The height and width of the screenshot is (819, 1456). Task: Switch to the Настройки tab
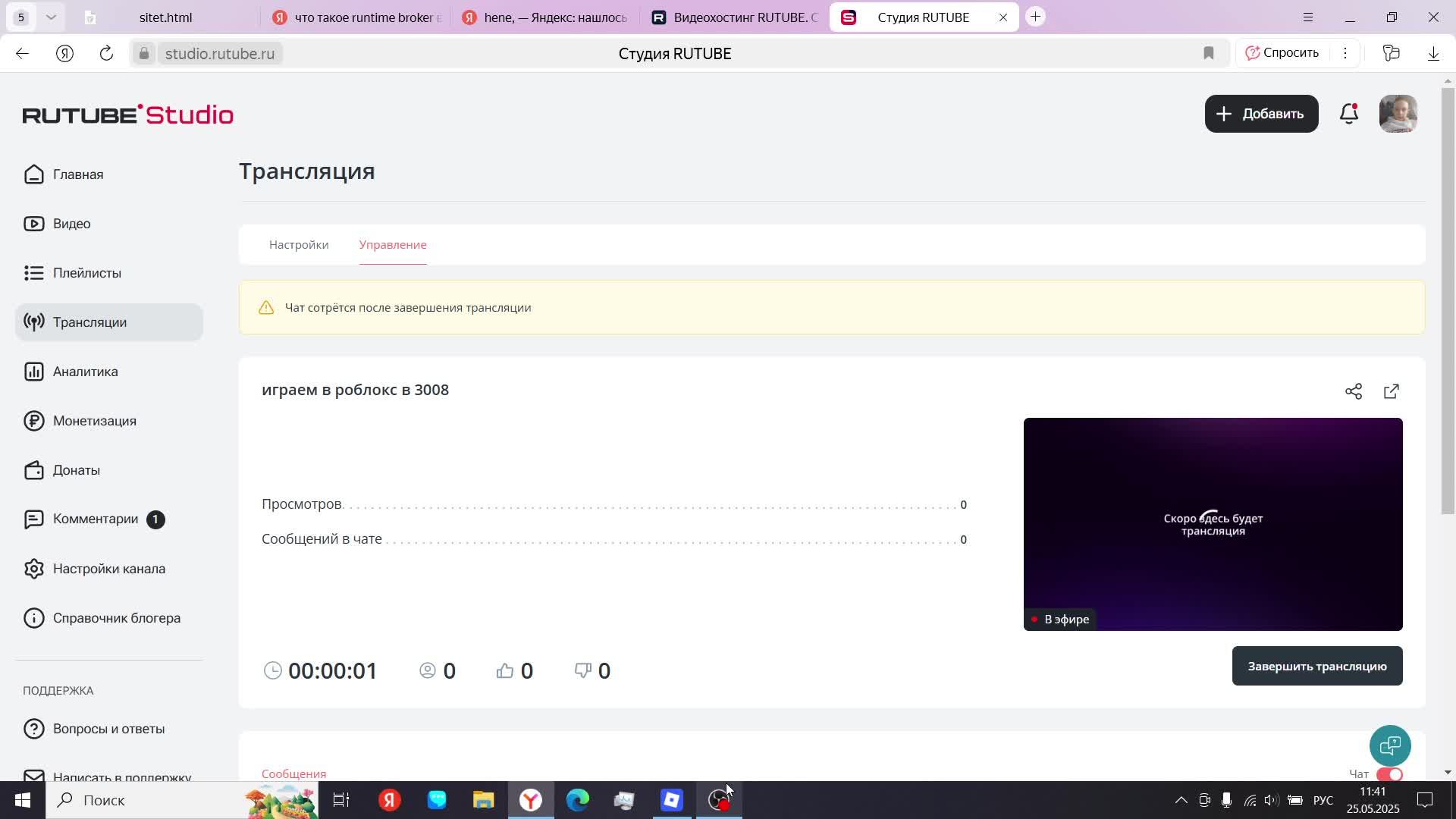click(299, 245)
